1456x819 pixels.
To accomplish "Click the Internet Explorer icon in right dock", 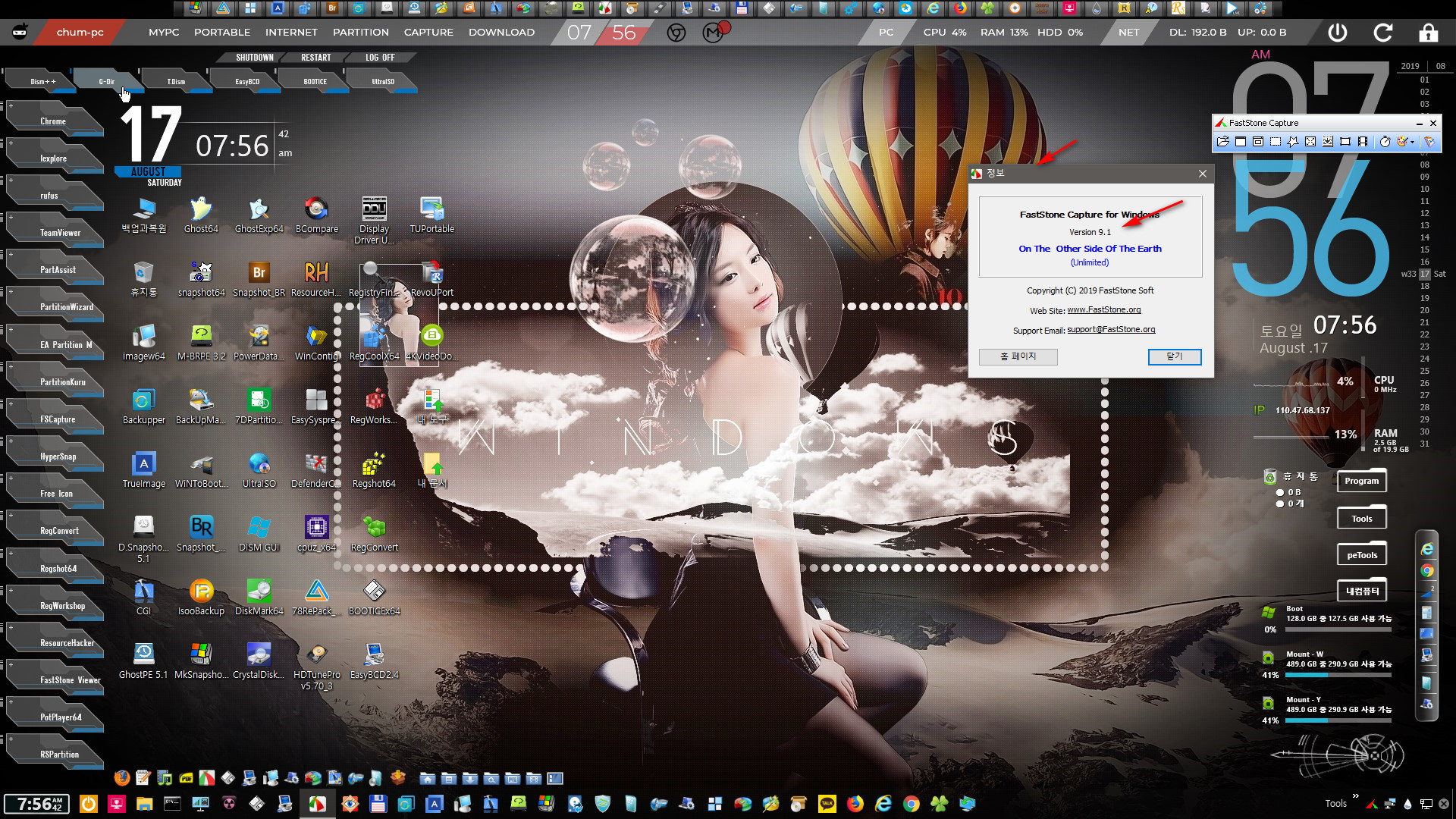I will (1427, 548).
